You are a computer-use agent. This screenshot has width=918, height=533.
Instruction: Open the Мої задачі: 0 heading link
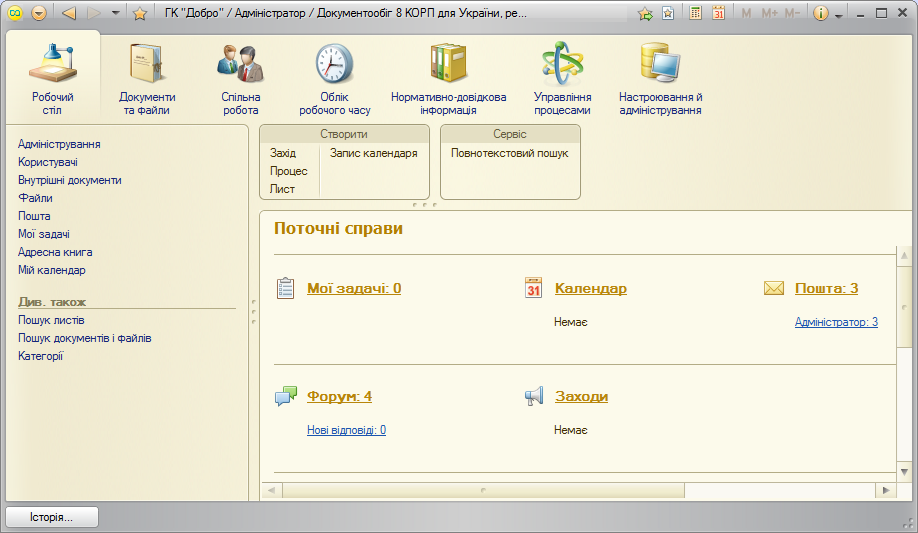354,288
